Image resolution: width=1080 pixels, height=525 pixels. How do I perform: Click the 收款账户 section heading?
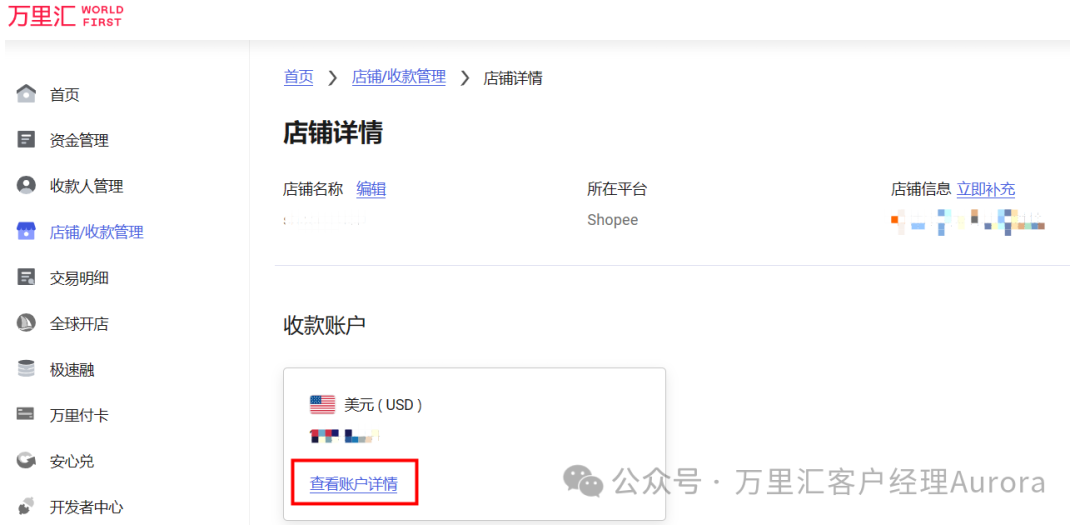click(x=324, y=326)
